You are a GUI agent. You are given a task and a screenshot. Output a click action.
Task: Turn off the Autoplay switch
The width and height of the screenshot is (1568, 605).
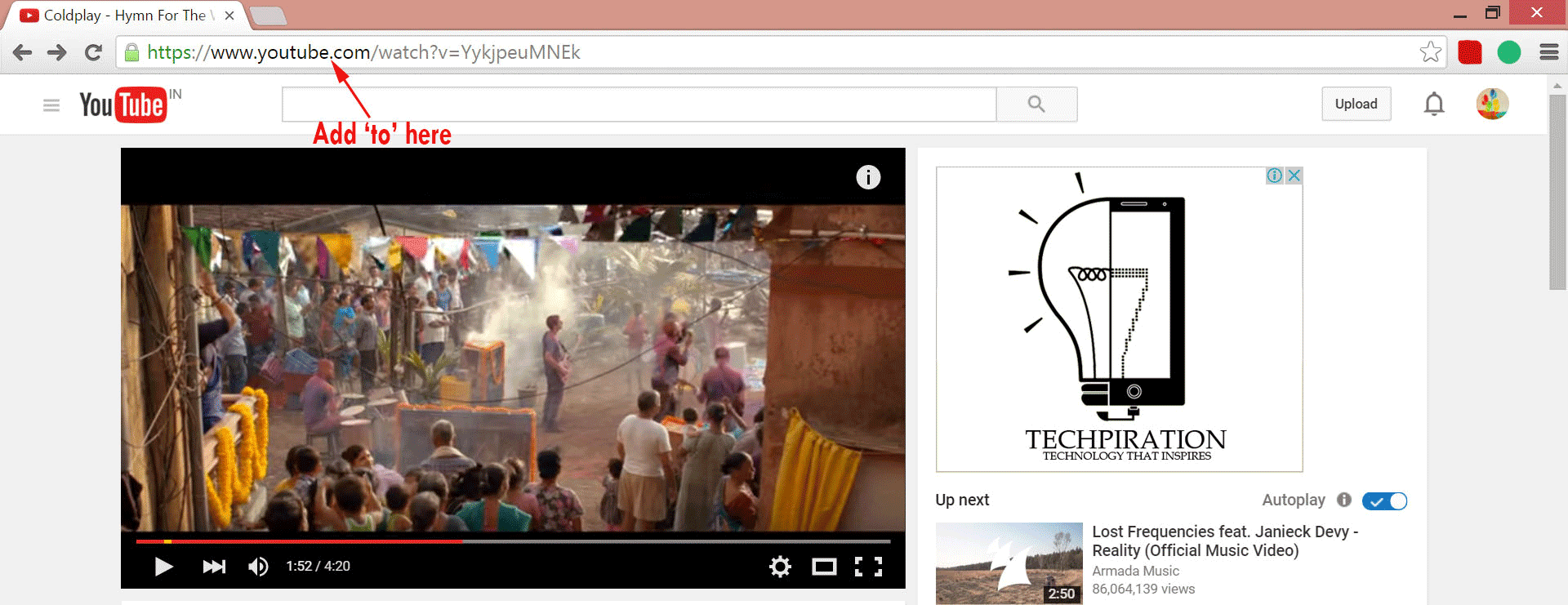pos(1385,500)
